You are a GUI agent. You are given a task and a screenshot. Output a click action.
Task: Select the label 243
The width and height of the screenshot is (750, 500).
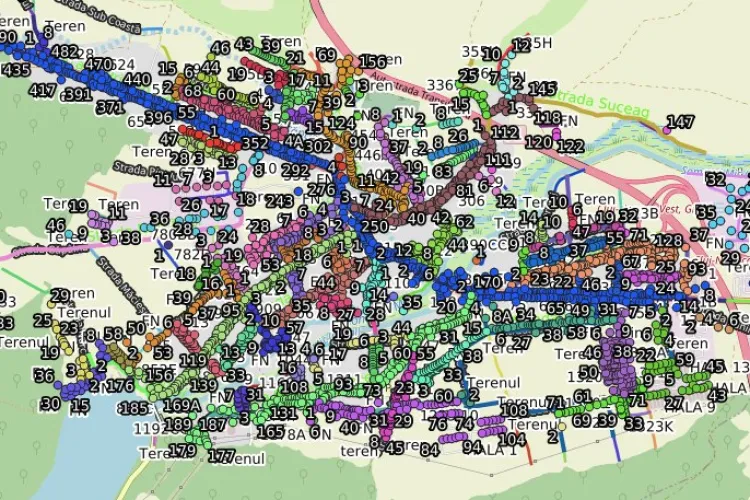pyautogui.click(x=280, y=201)
